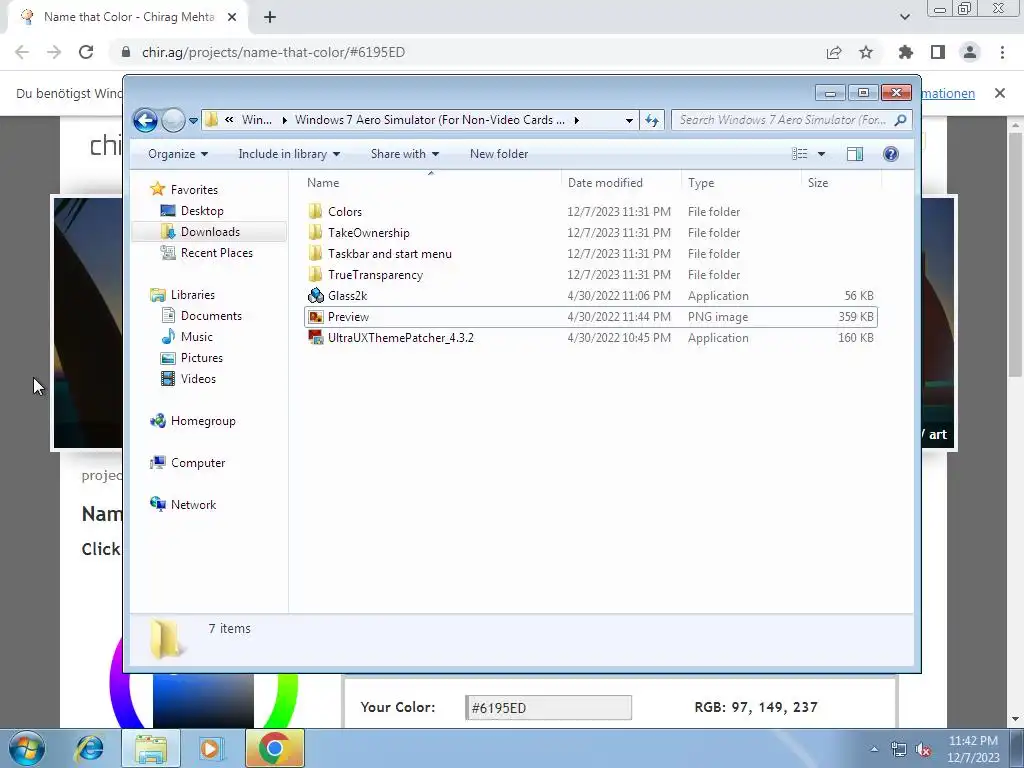Click Chrome address bar URL
The width and height of the screenshot is (1024, 768).
coord(274,52)
